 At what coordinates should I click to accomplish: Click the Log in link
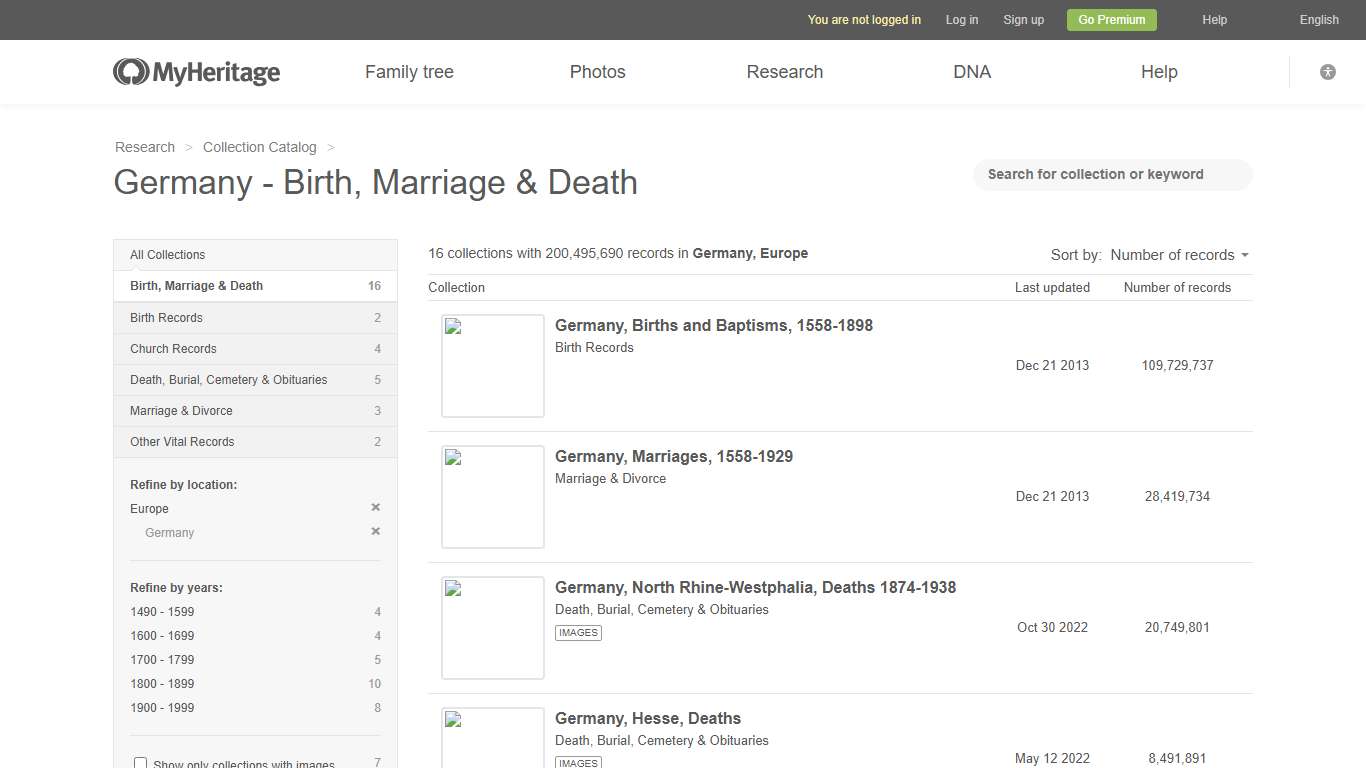(x=961, y=19)
